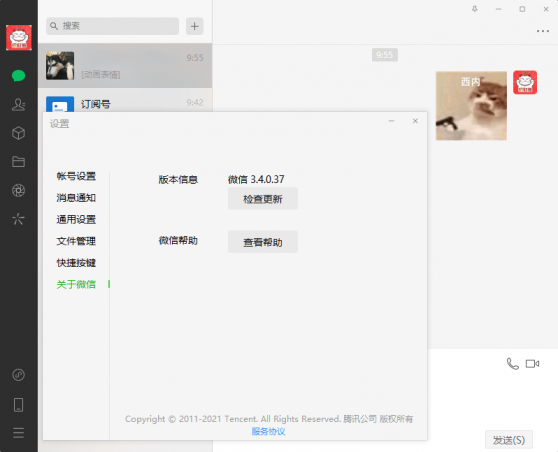The width and height of the screenshot is (558, 452).
Task: Click the sender avatar in chat
Action: pyautogui.click(x=525, y=82)
